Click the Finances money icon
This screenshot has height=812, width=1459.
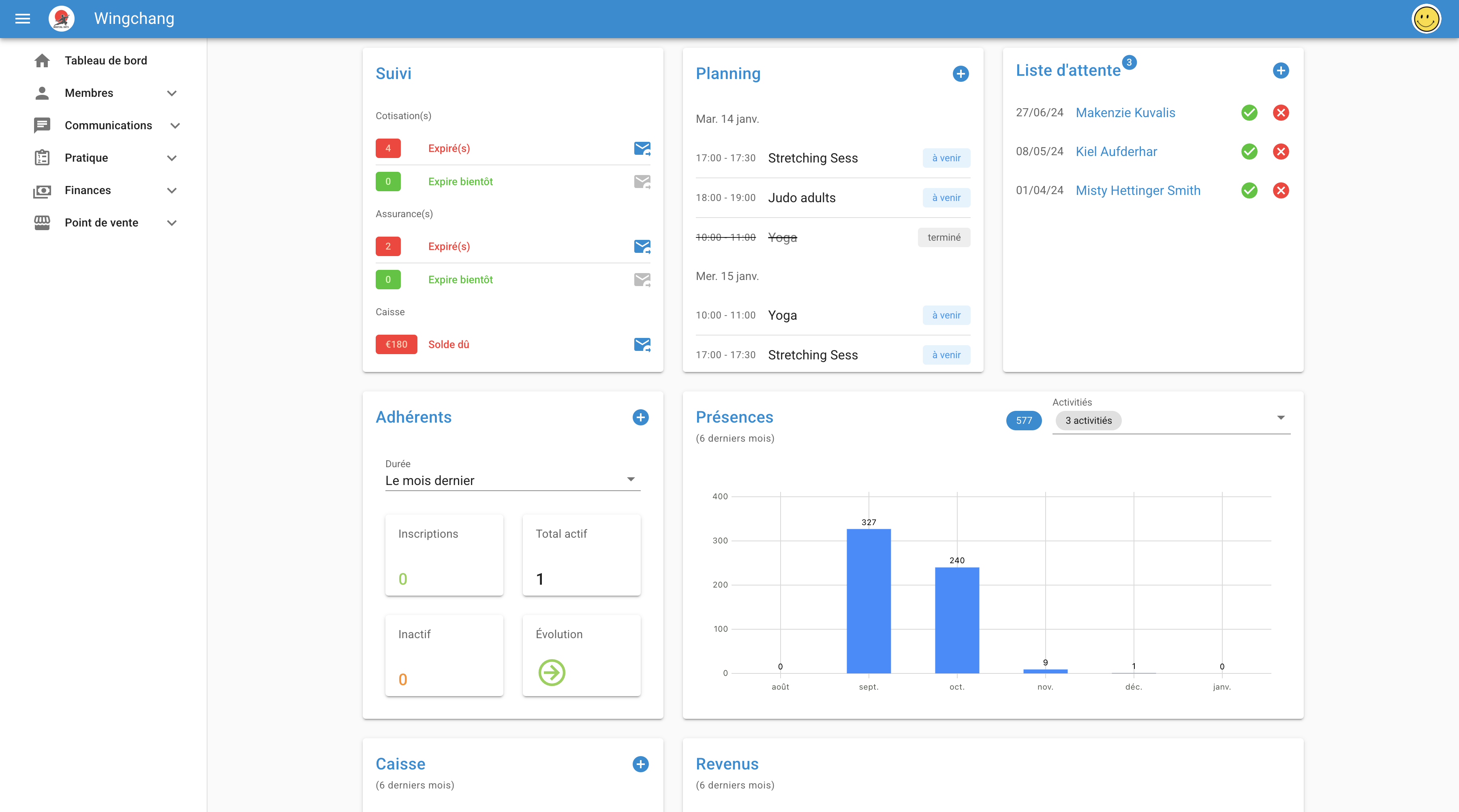(x=42, y=190)
